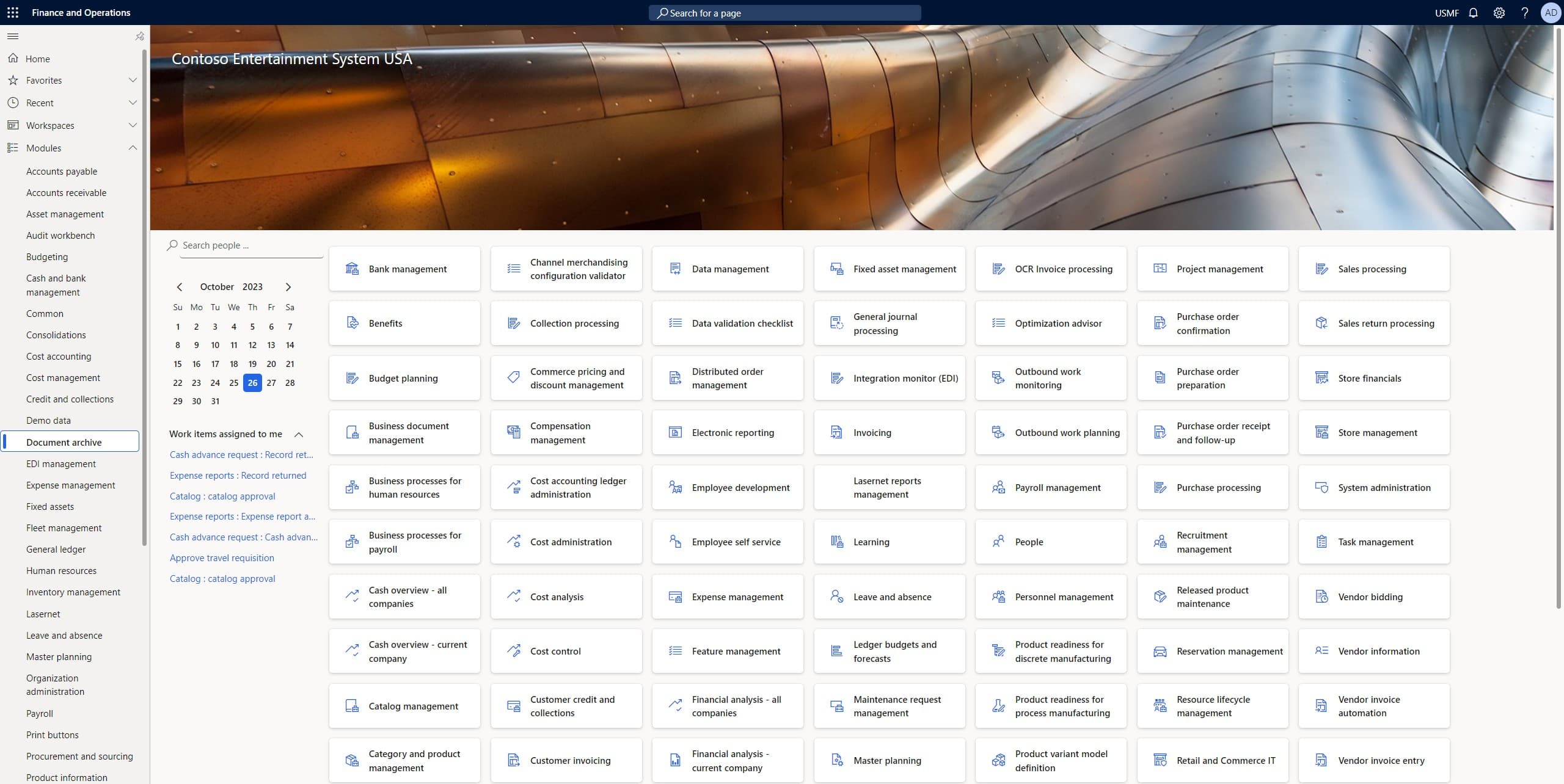The image size is (1564, 784).
Task: Open the General ledger module
Action: [x=56, y=550]
